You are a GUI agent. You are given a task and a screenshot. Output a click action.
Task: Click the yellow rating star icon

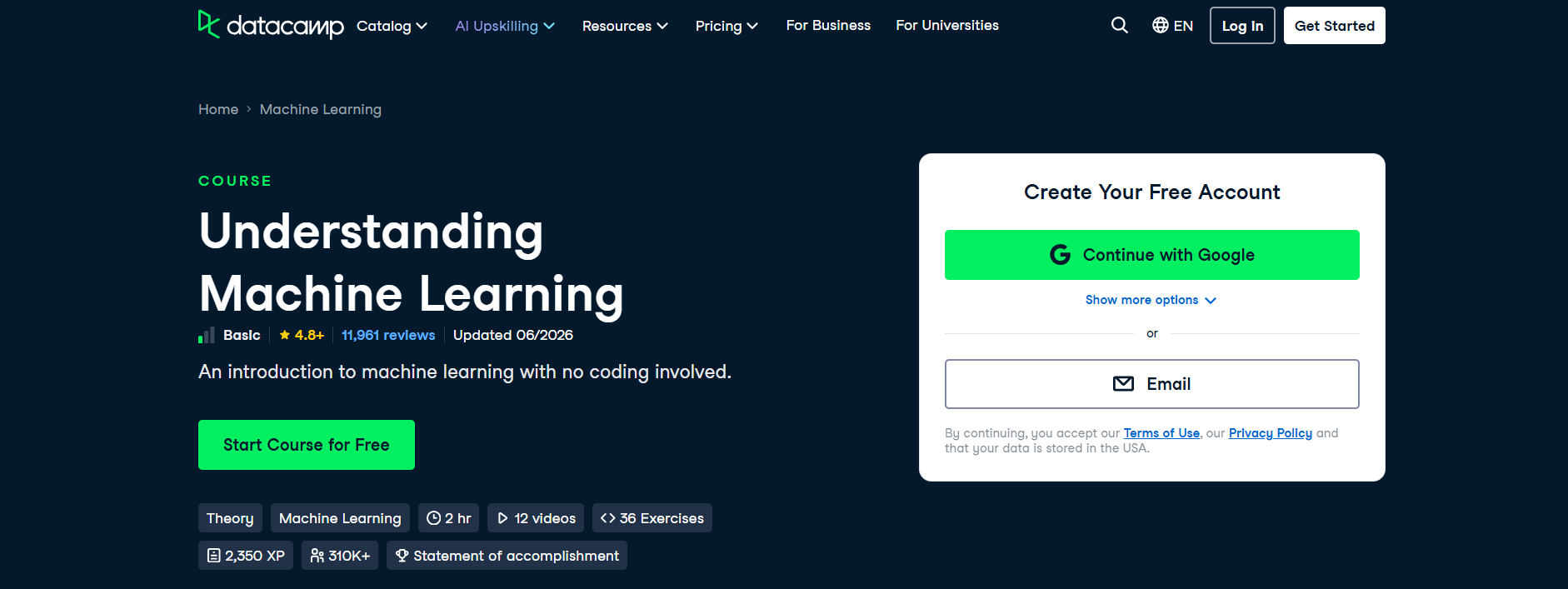(x=285, y=335)
